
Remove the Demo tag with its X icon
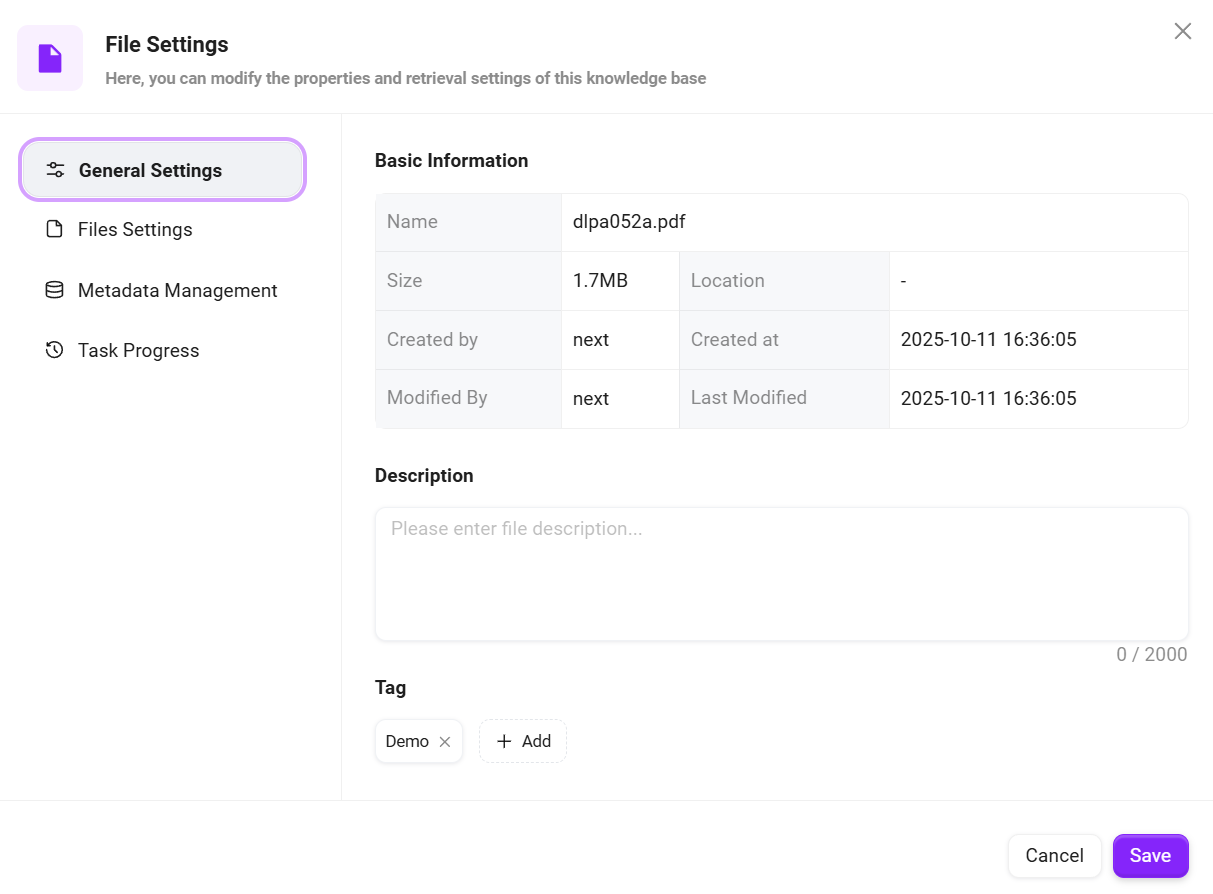pos(445,742)
